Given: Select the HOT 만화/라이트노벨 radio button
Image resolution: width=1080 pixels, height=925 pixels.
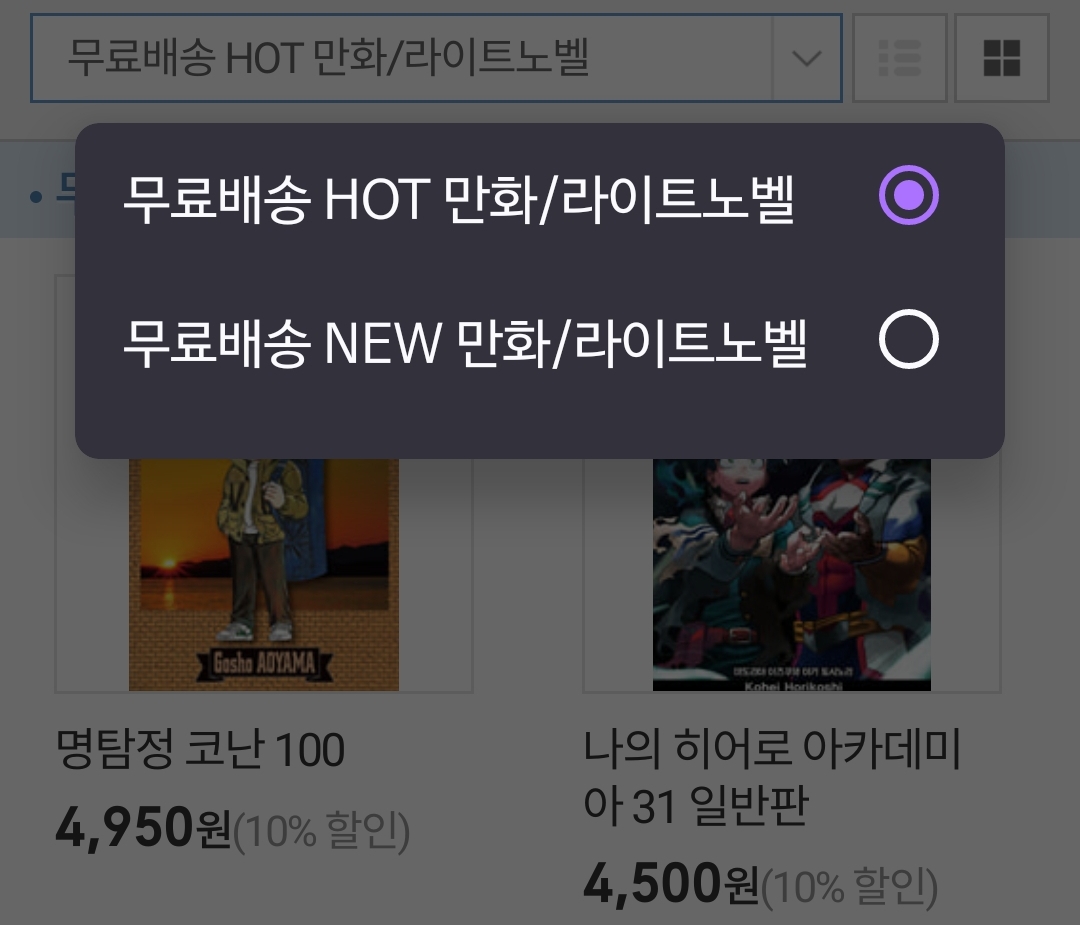Looking at the screenshot, I should 908,195.
